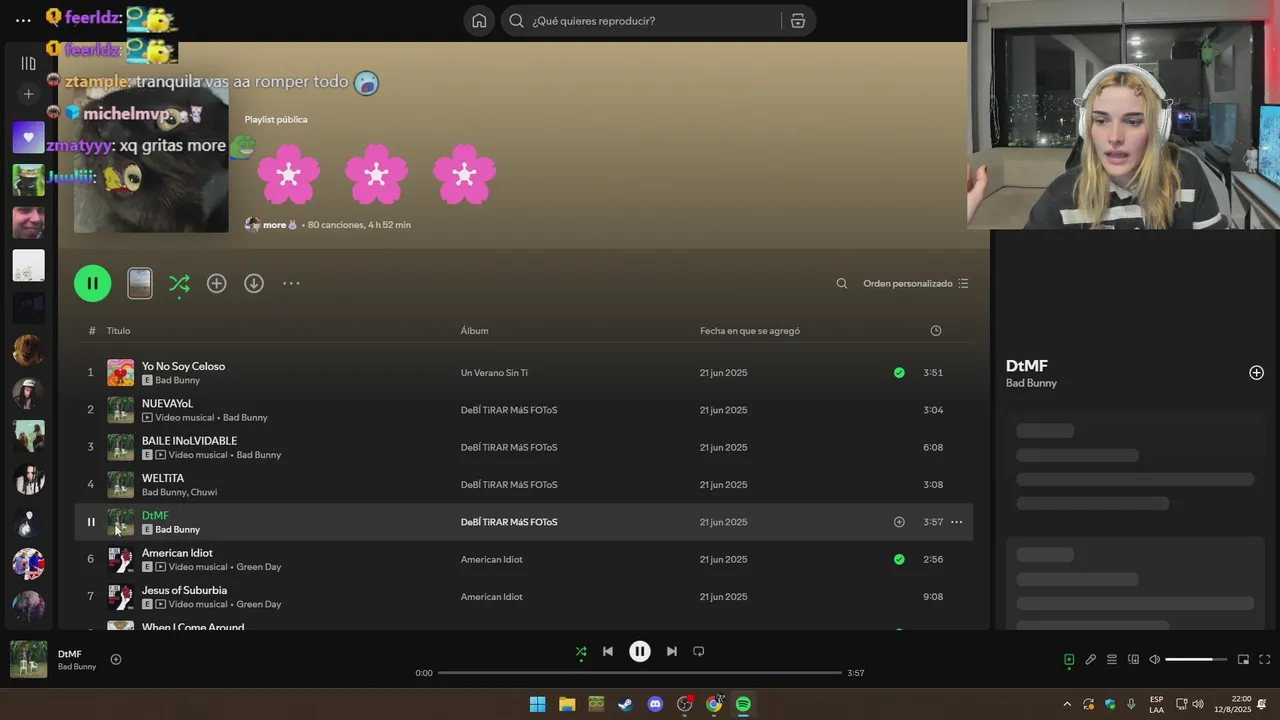Toggle Now Playing view icon
This screenshot has height=720, width=1280.
(1069, 659)
